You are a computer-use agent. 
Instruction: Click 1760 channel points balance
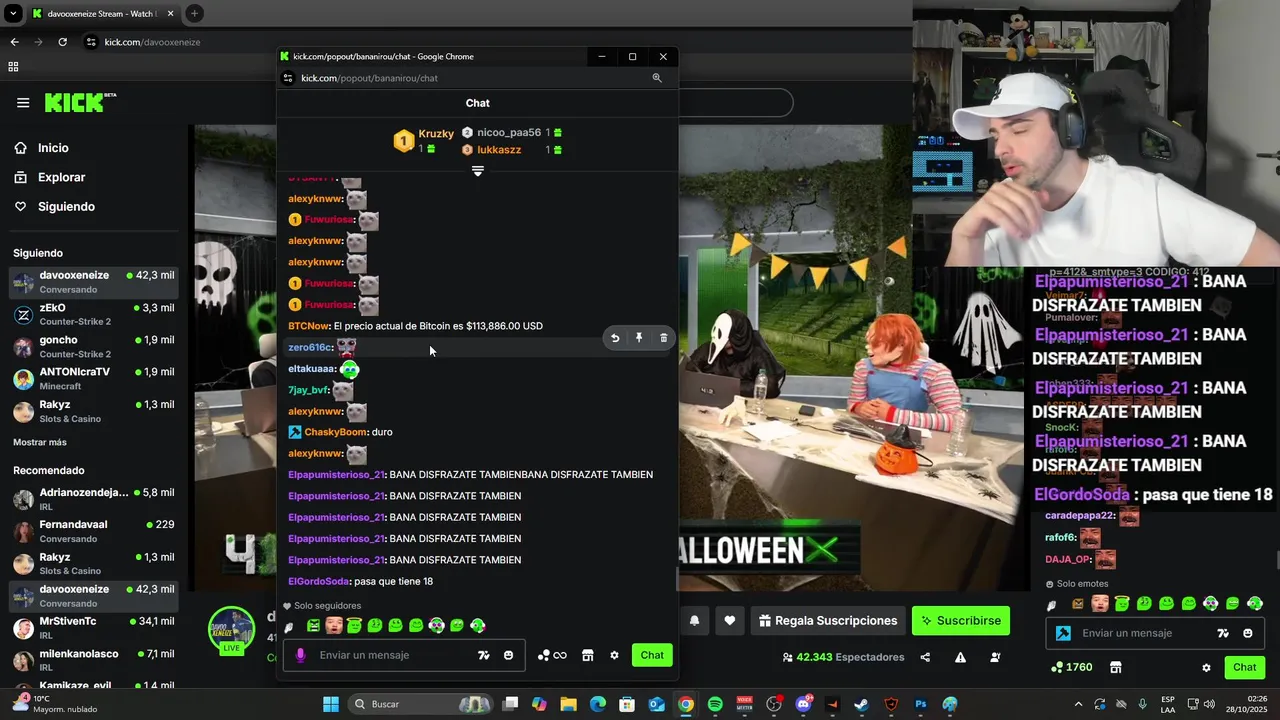1072,667
